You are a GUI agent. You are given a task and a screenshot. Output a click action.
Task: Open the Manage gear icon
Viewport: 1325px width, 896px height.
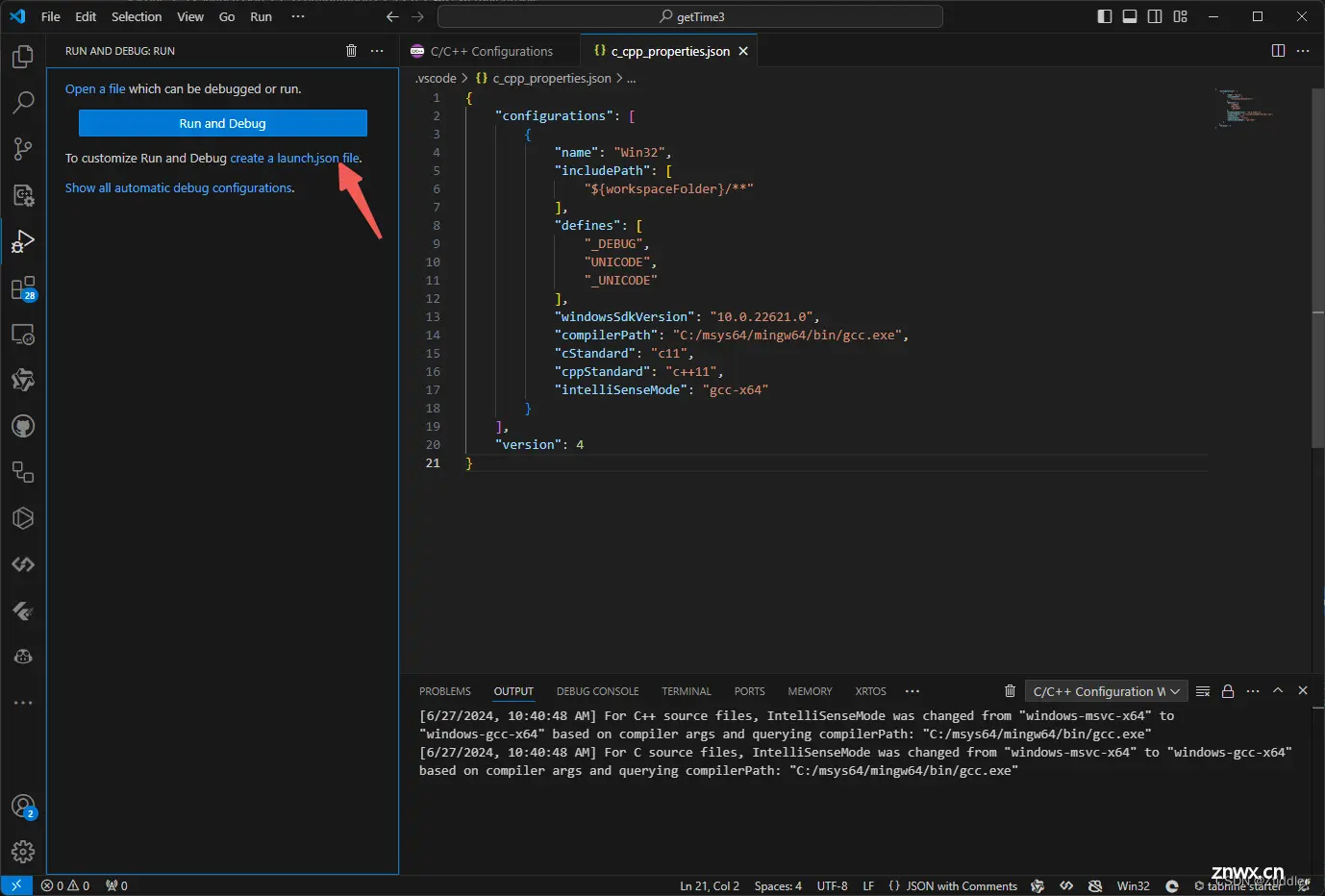[x=23, y=852]
